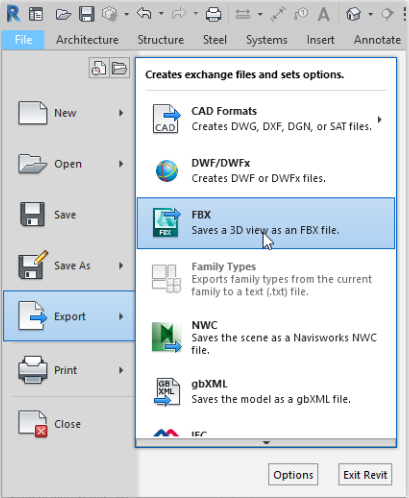Click the Close menu item
Viewport: 409px width, 498px height.
[x=69, y=424]
